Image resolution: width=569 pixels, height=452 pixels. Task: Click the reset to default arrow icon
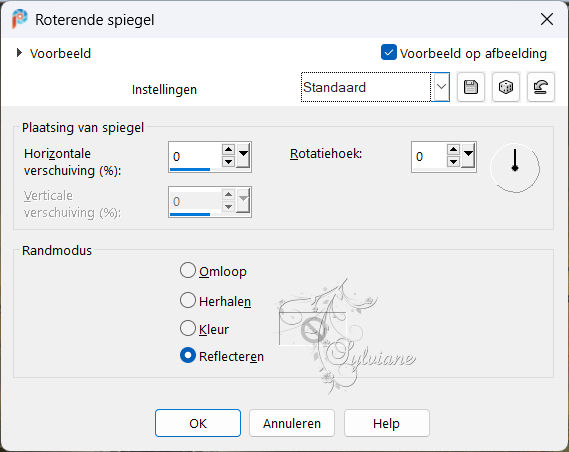click(x=541, y=87)
